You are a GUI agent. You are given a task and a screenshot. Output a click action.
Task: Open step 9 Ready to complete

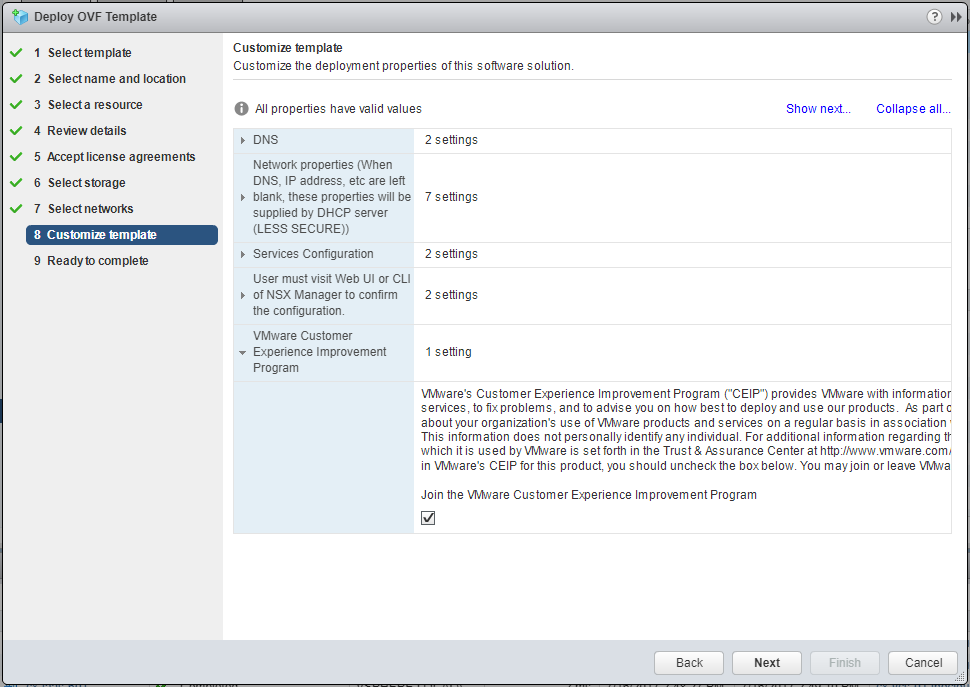(97, 261)
